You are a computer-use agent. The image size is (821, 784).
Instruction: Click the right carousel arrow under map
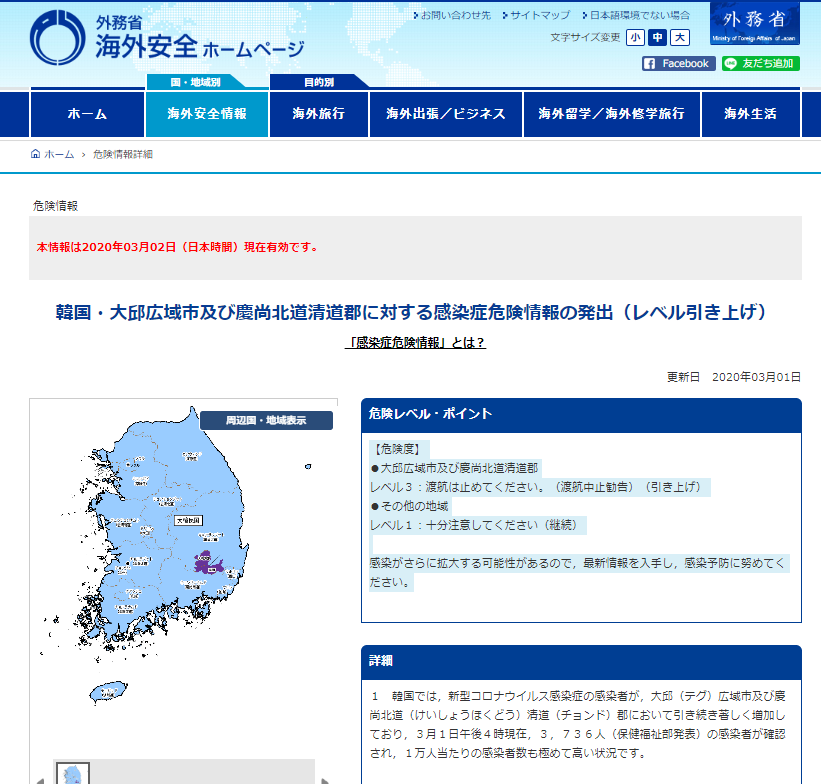(325, 778)
